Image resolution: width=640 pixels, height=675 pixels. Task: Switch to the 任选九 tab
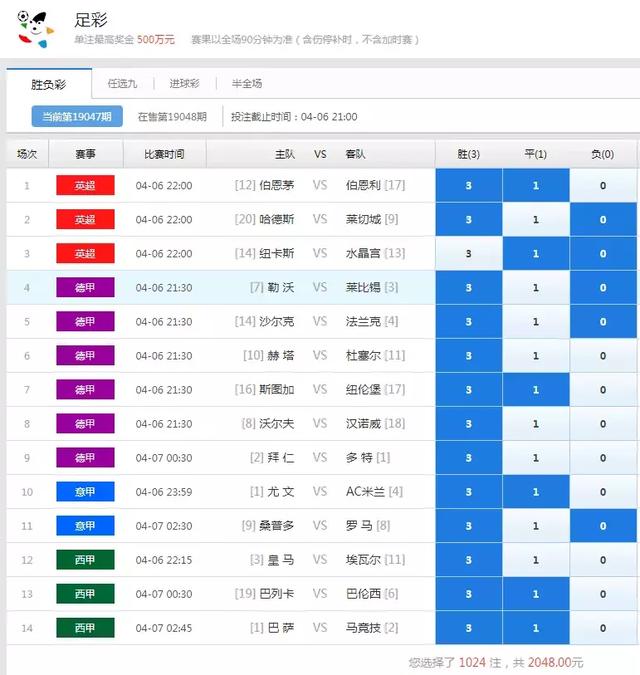pyautogui.click(x=122, y=83)
